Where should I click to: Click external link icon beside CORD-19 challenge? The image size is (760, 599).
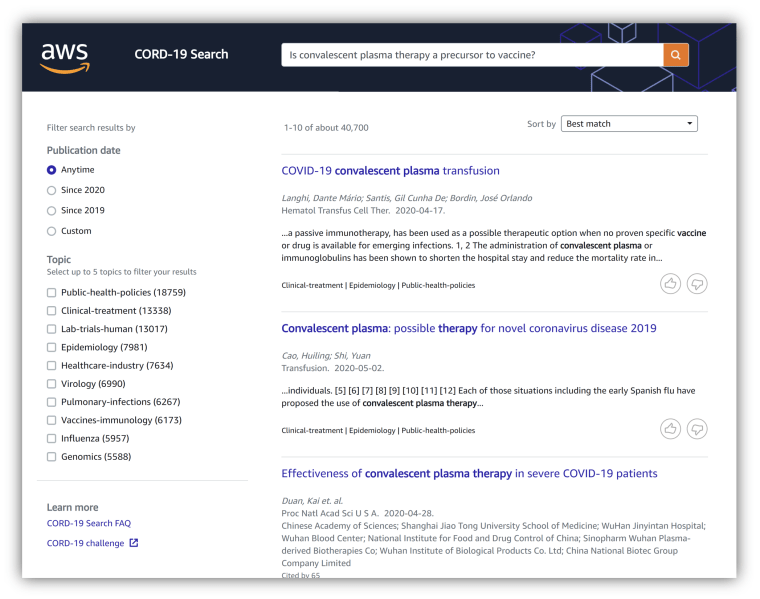tap(134, 543)
